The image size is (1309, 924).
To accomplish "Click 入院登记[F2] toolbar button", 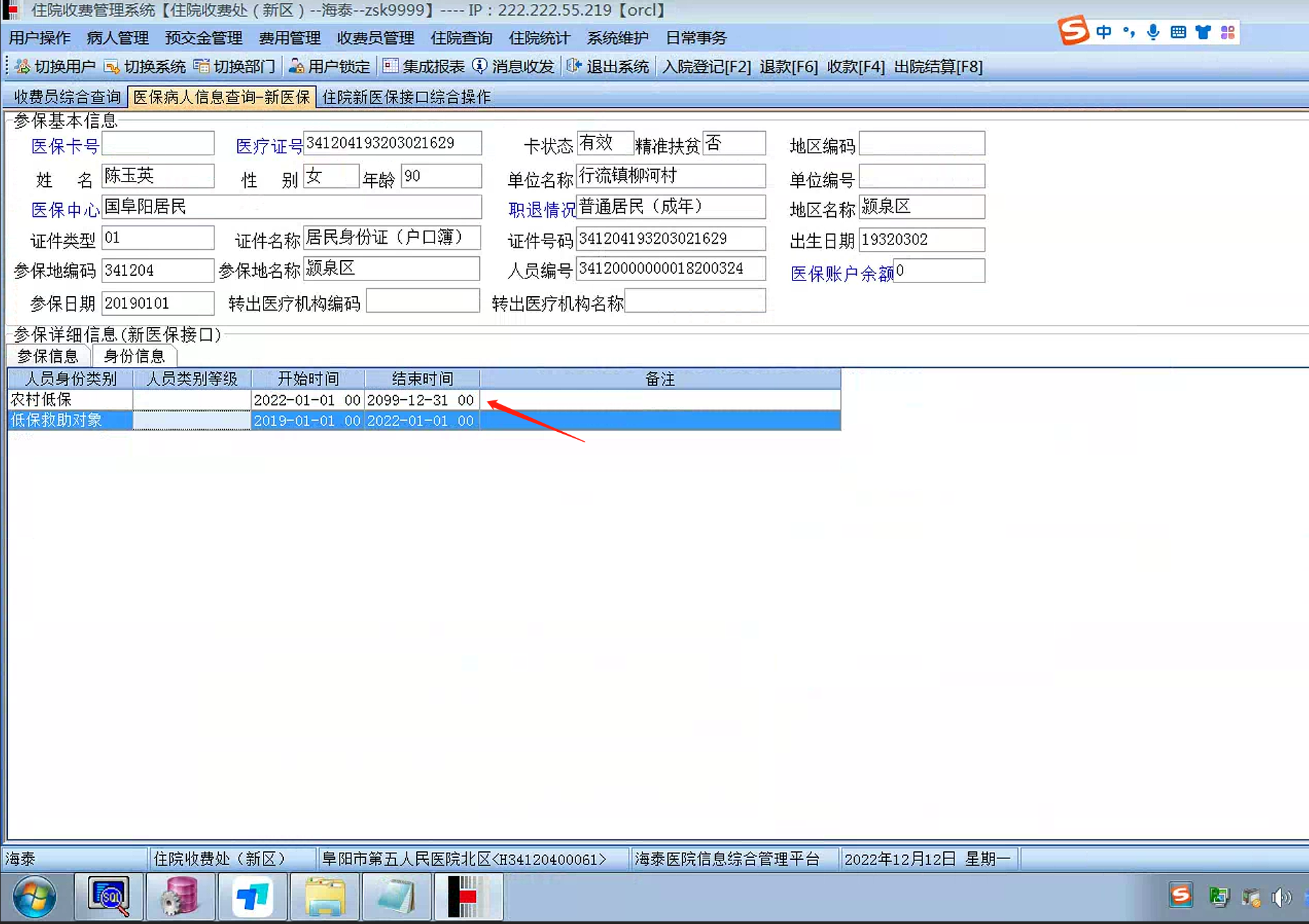I will (707, 67).
